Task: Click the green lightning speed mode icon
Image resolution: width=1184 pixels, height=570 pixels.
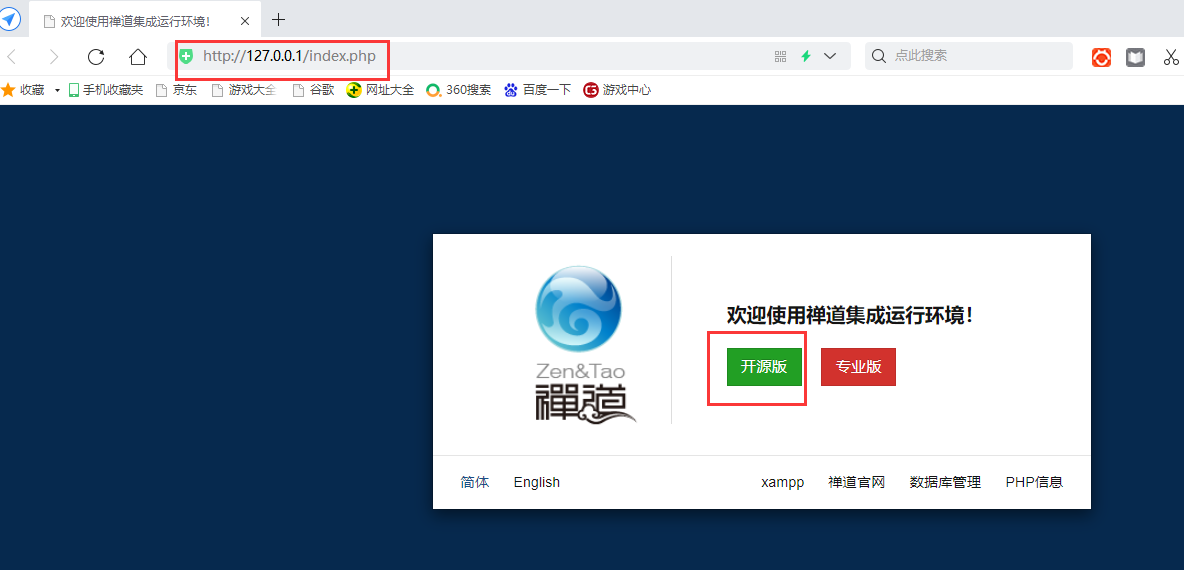Action: pyautogui.click(x=806, y=56)
